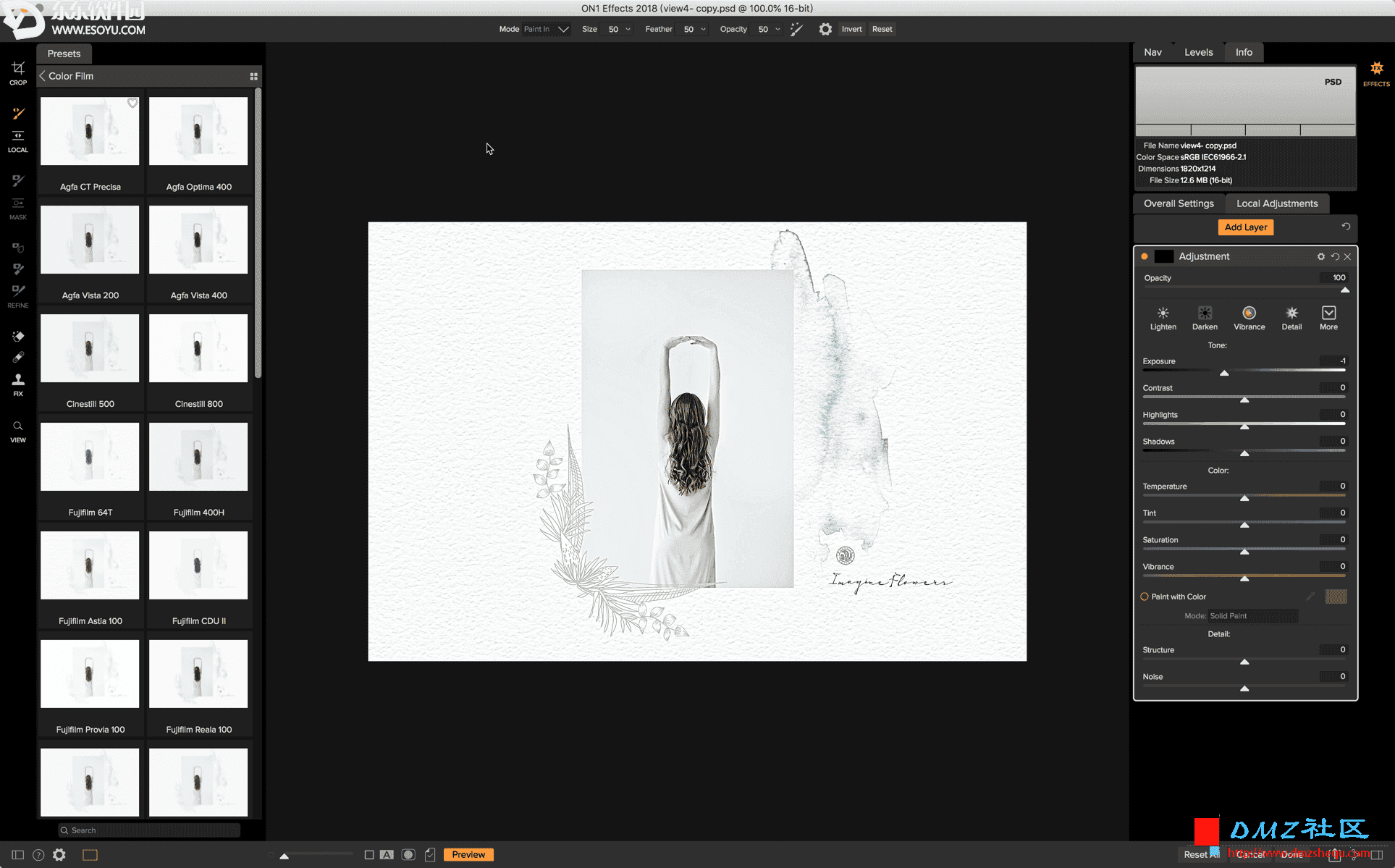Select the masking brush above MASK

(18, 180)
